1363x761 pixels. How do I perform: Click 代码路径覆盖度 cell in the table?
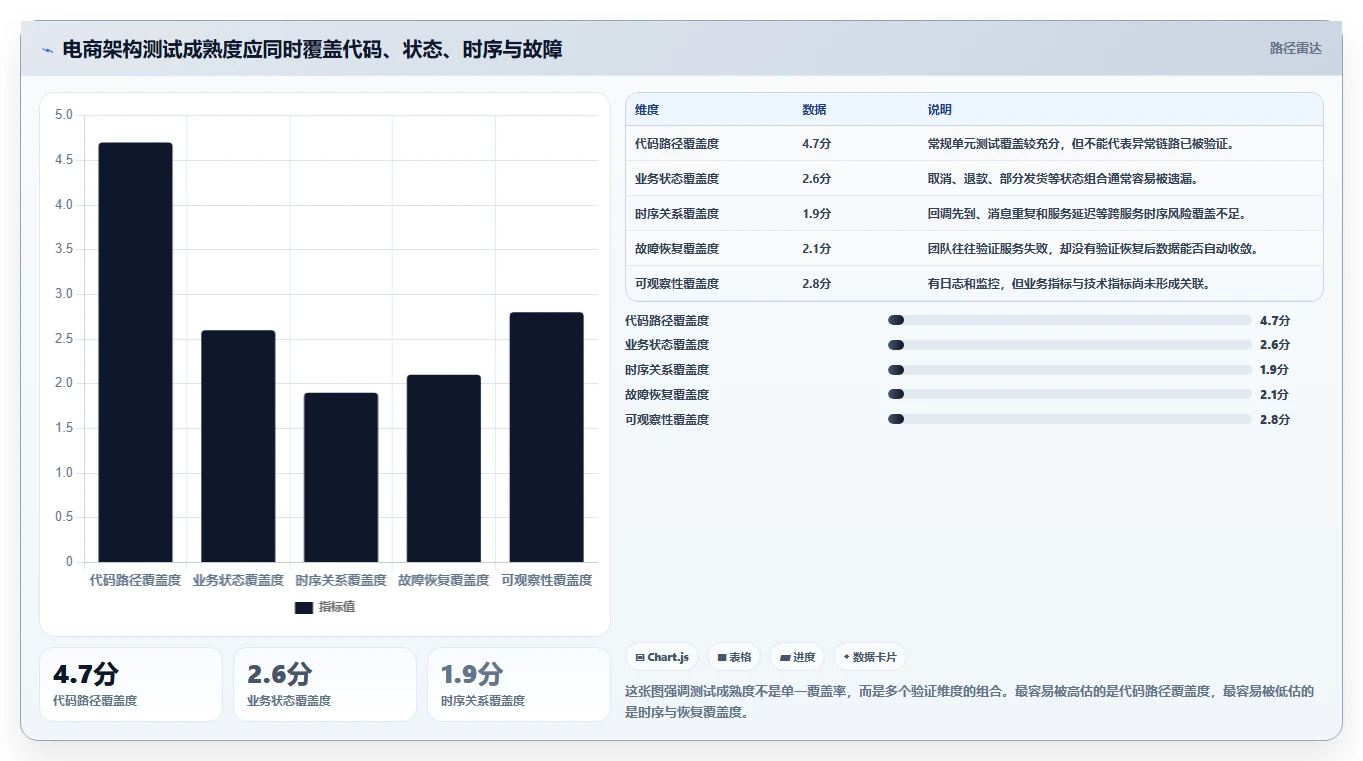click(677, 144)
